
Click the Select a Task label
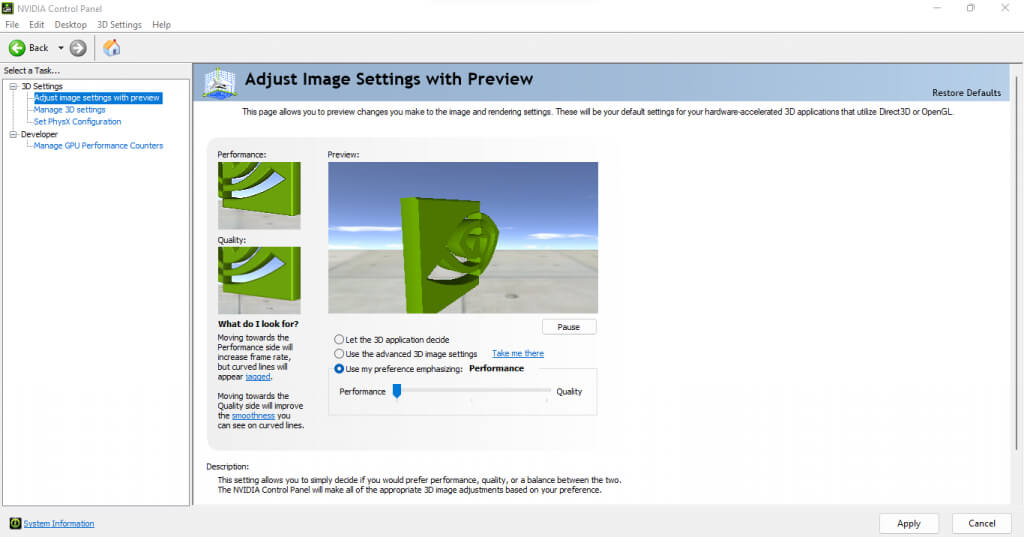[31, 71]
